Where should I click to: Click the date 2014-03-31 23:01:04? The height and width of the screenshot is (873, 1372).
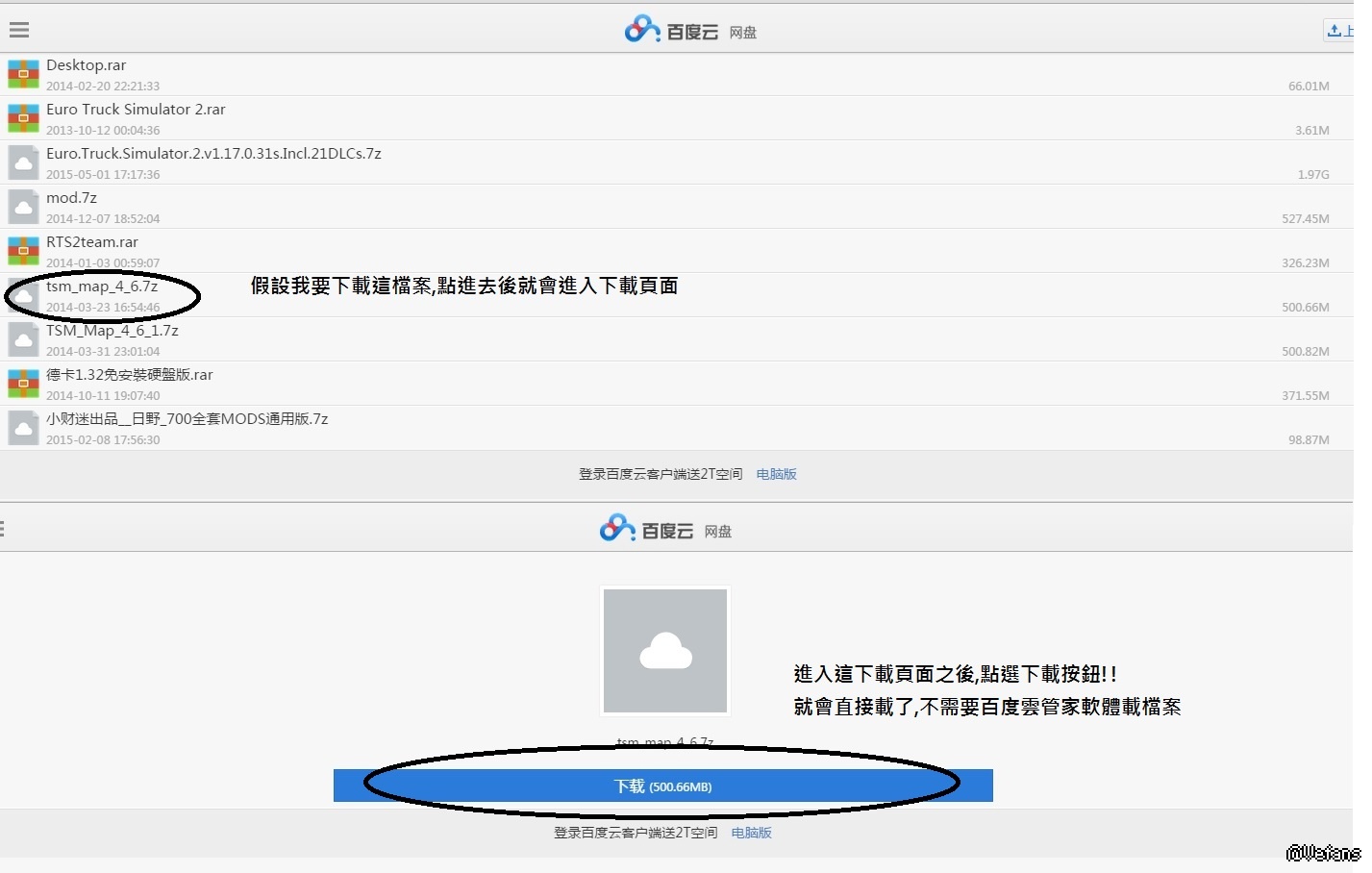click(x=103, y=352)
